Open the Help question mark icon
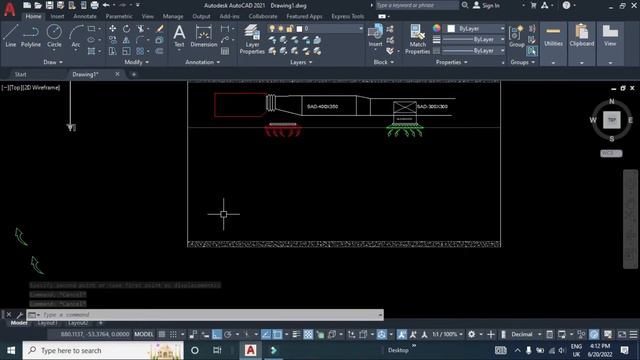 (x=566, y=5)
